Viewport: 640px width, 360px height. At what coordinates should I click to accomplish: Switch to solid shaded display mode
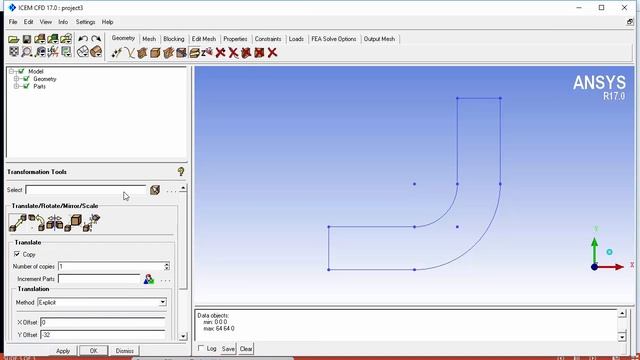[96, 52]
